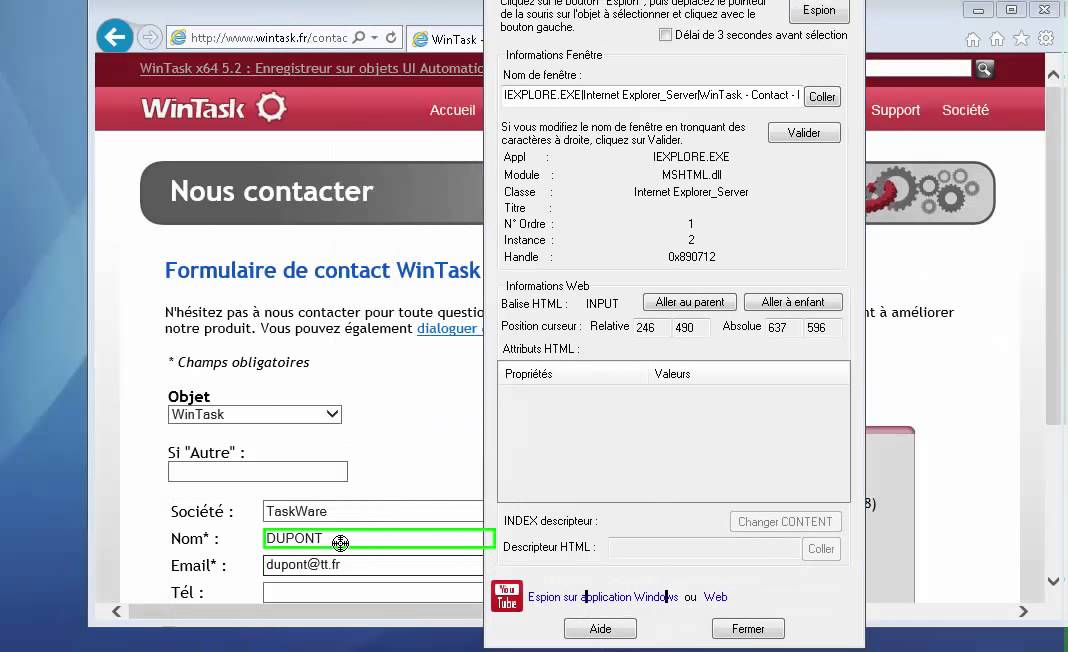This screenshot has height=652, width=1068.
Task: Click the Descripteur HTML field
Action: [x=704, y=548]
